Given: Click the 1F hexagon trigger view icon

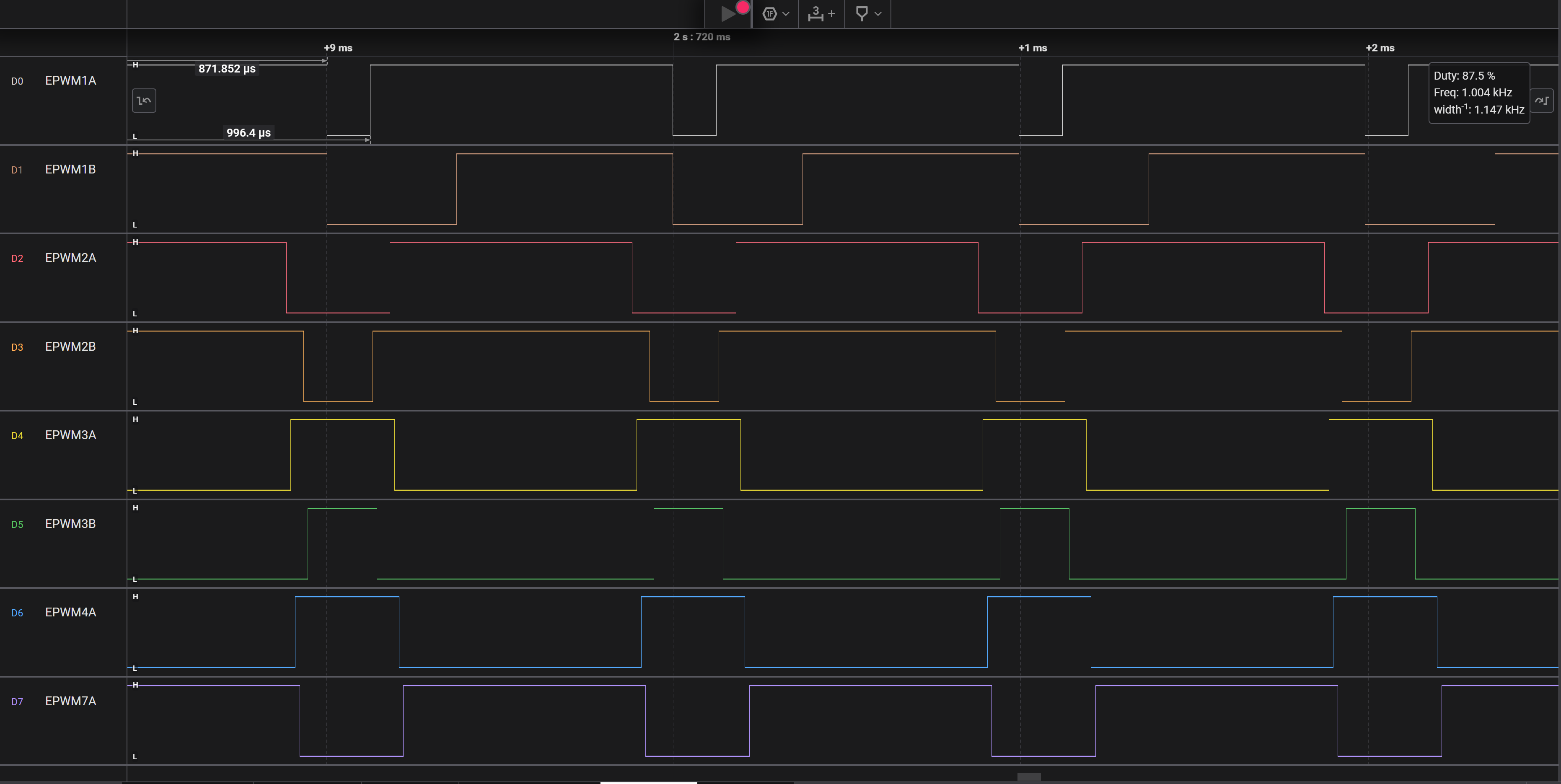Looking at the screenshot, I should point(769,13).
